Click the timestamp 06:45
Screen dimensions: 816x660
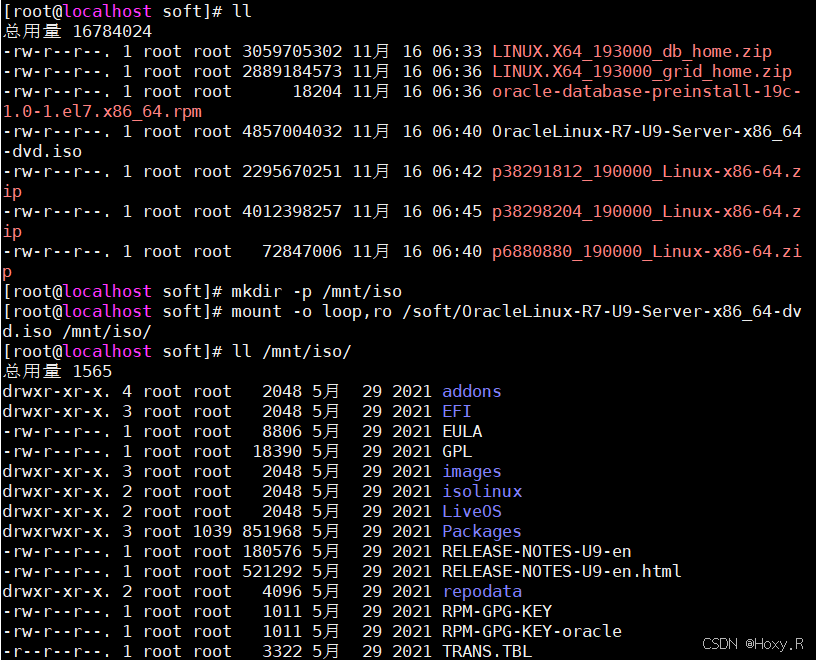click(x=457, y=212)
